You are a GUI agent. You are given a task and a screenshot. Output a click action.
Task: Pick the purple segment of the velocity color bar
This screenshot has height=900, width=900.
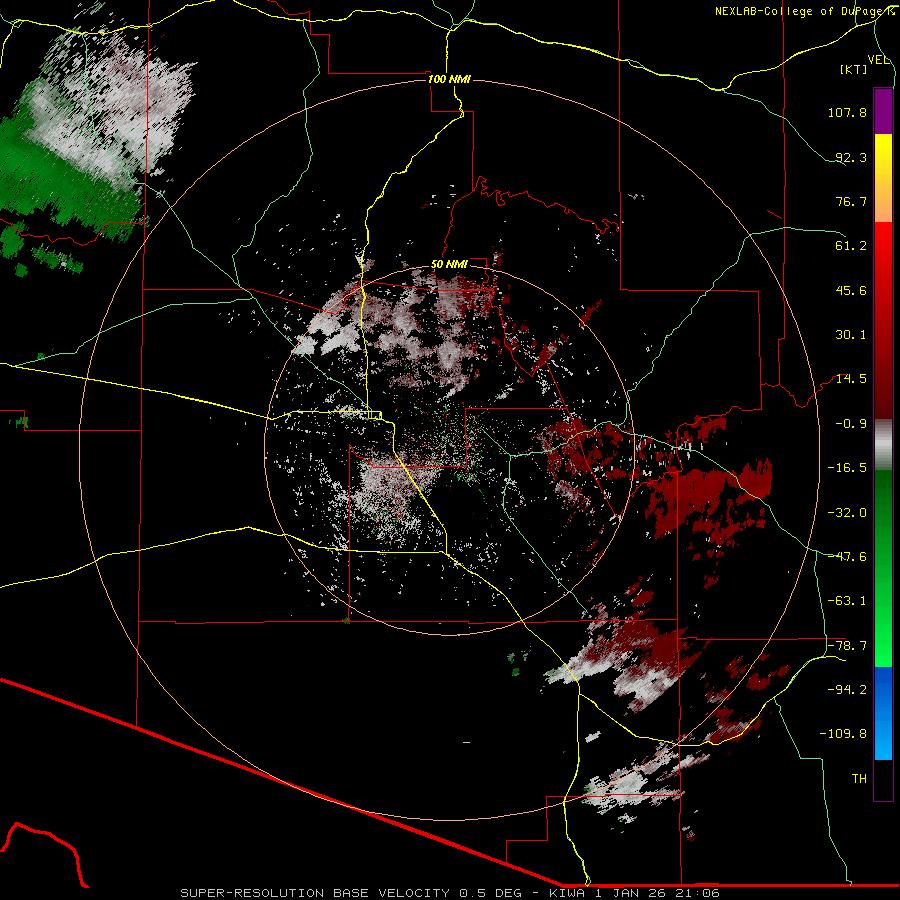[x=883, y=111]
